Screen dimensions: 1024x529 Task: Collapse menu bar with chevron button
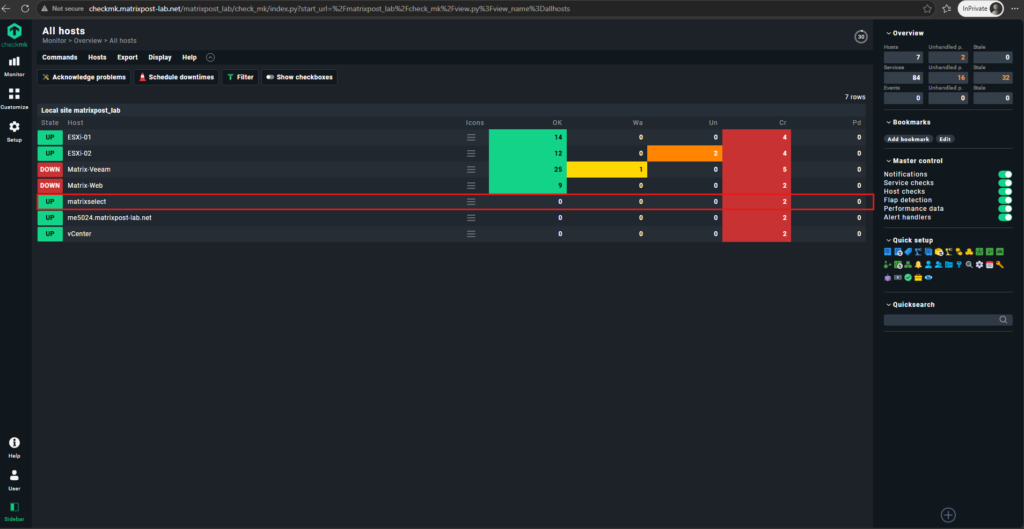pos(210,57)
